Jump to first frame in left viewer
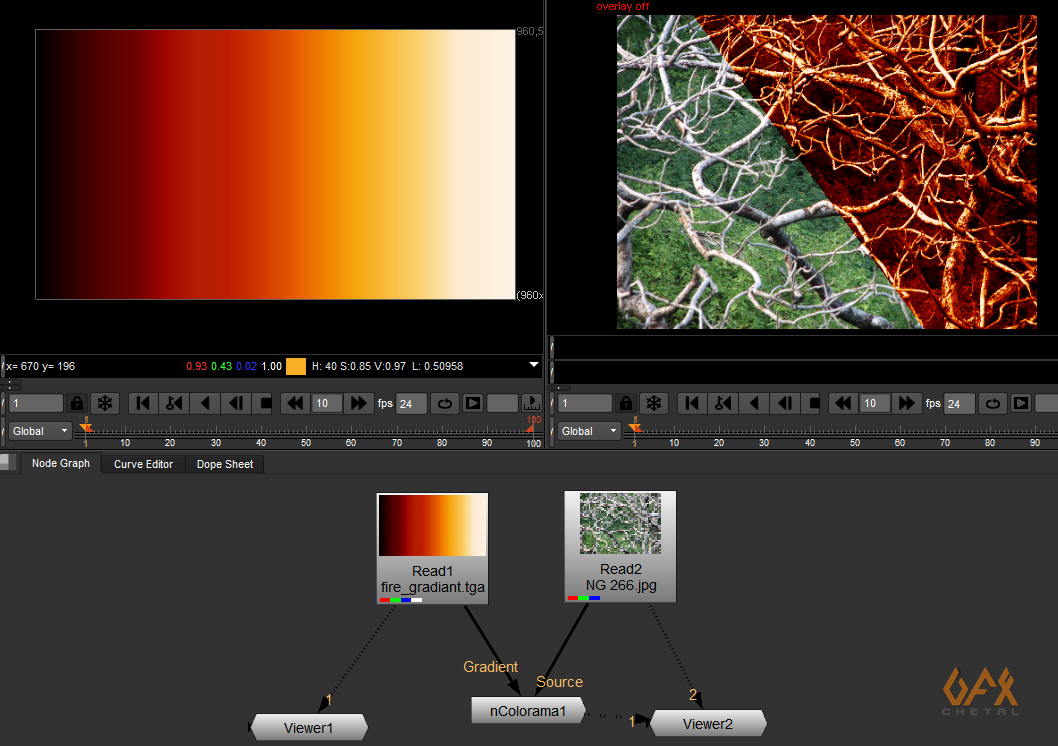The height and width of the screenshot is (746, 1058). [x=143, y=403]
